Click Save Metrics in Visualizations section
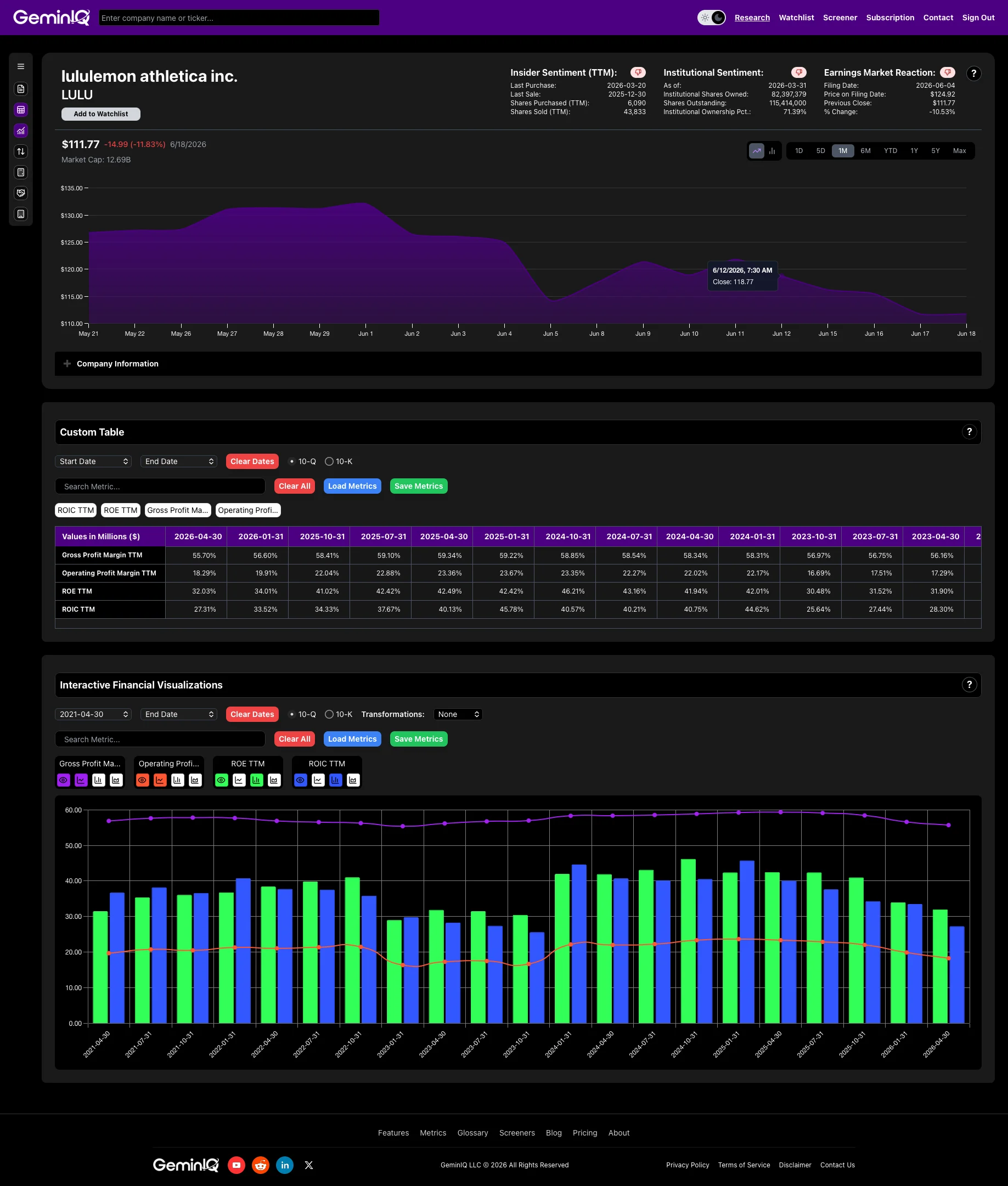This screenshot has width=1008, height=1186. pos(418,739)
